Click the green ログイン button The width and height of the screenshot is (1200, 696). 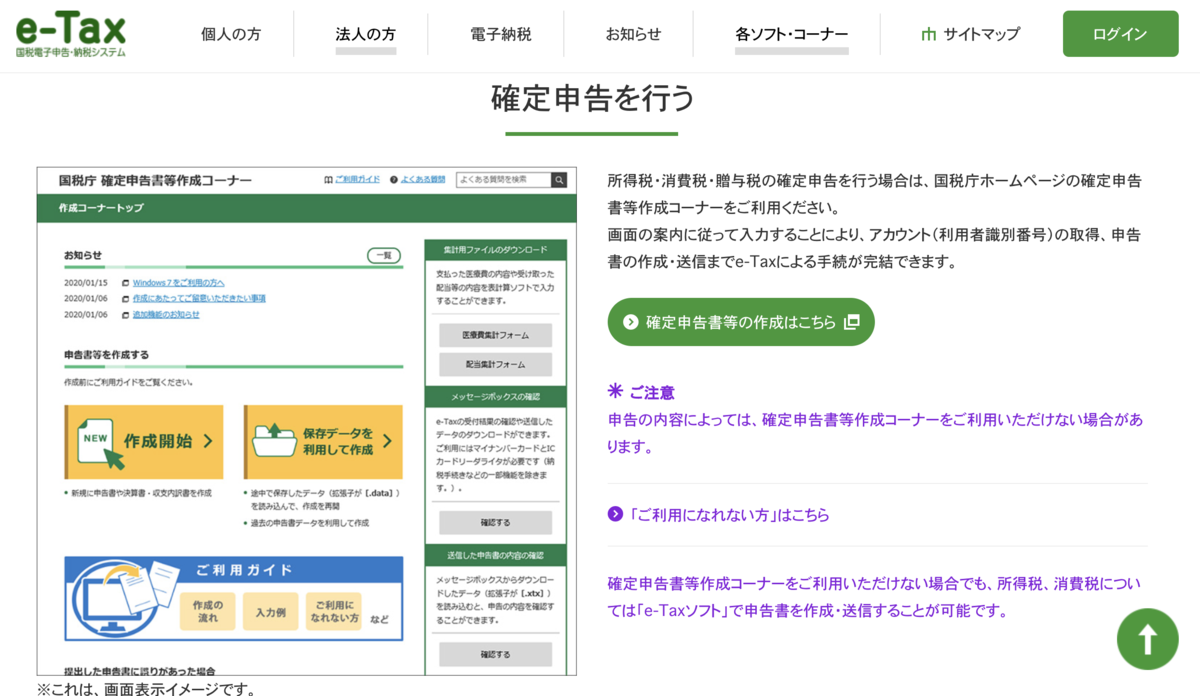coord(1120,34)
